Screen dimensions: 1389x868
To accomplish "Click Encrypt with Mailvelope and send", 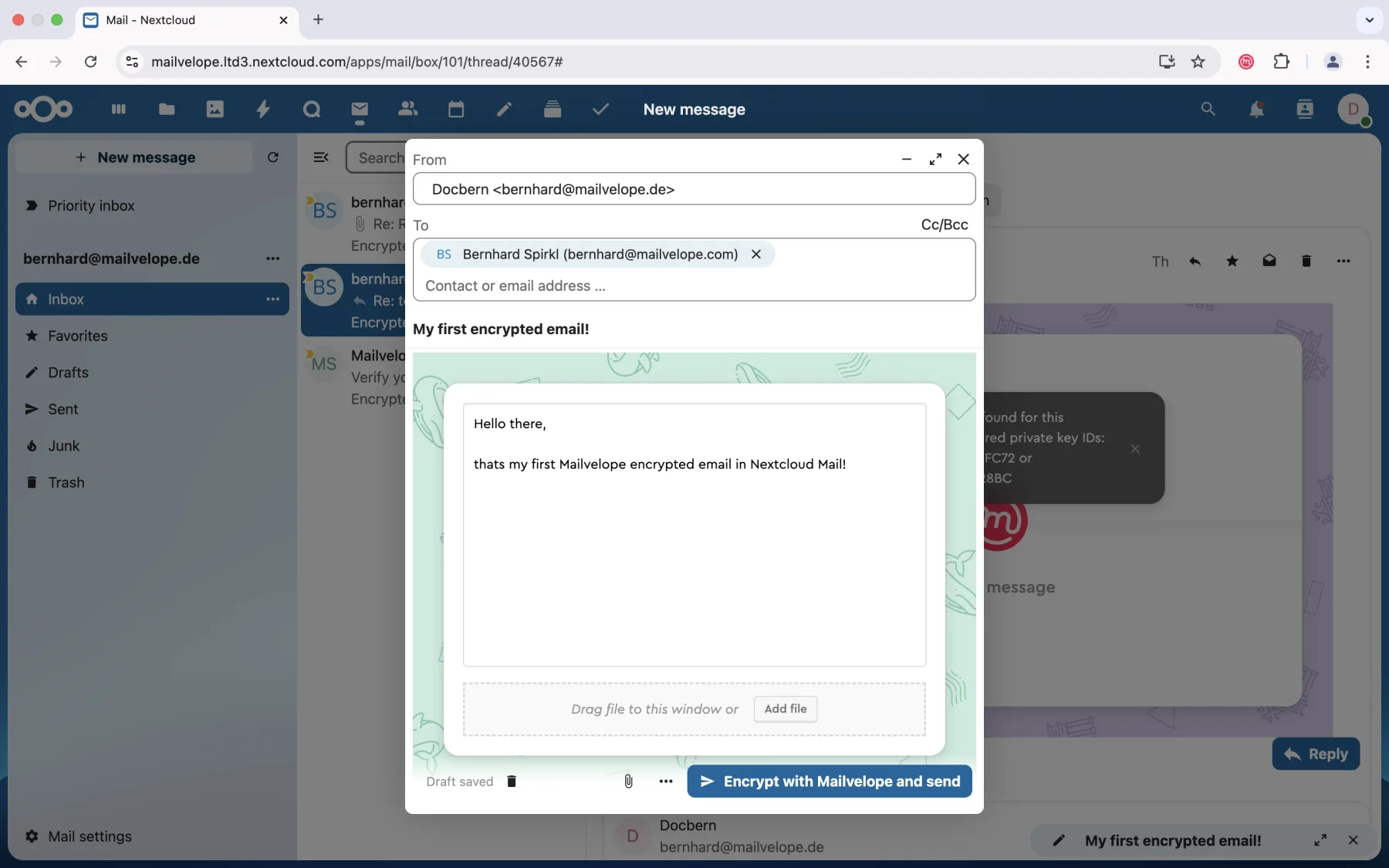I will click(x=830, y=782).
